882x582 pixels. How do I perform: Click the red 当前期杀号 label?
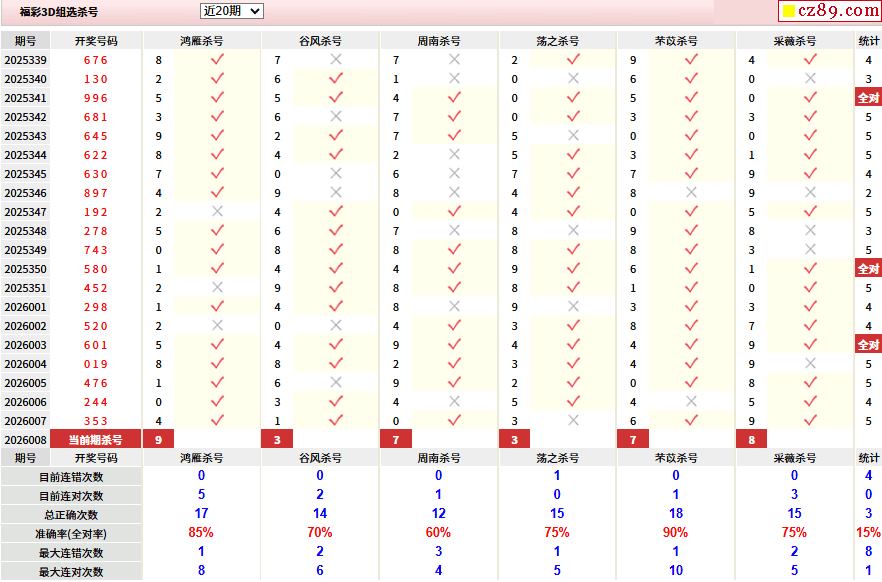(96, 440)
